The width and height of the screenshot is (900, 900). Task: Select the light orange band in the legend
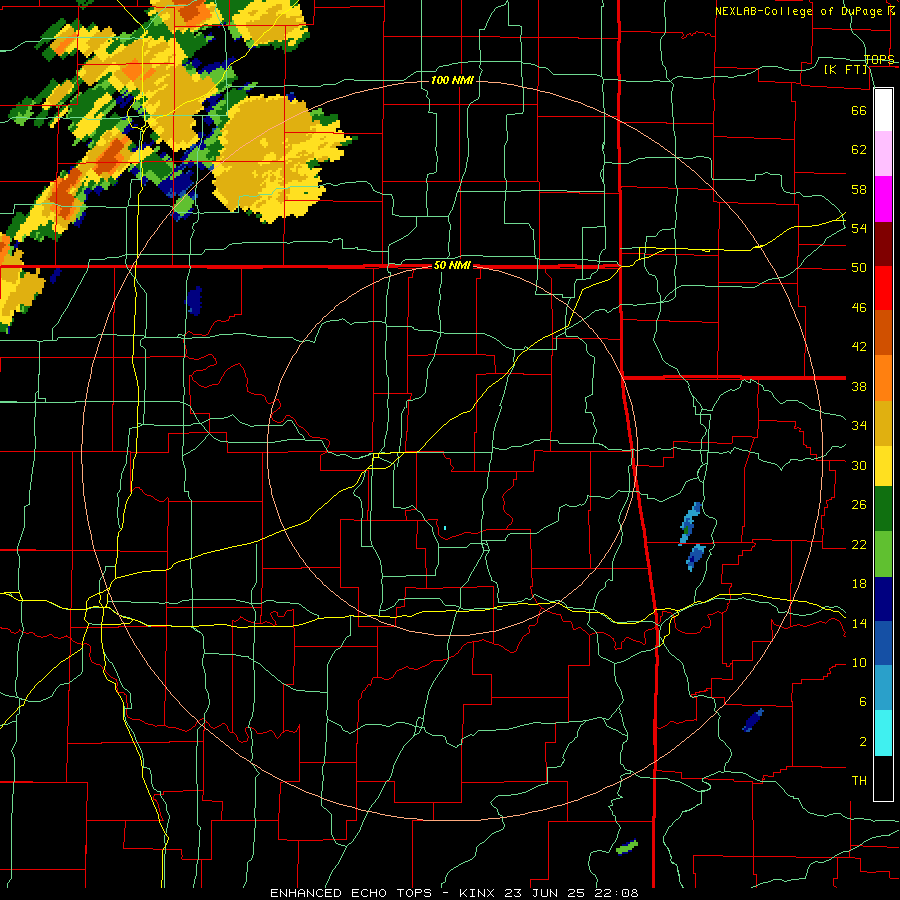[x=883, y=377]
